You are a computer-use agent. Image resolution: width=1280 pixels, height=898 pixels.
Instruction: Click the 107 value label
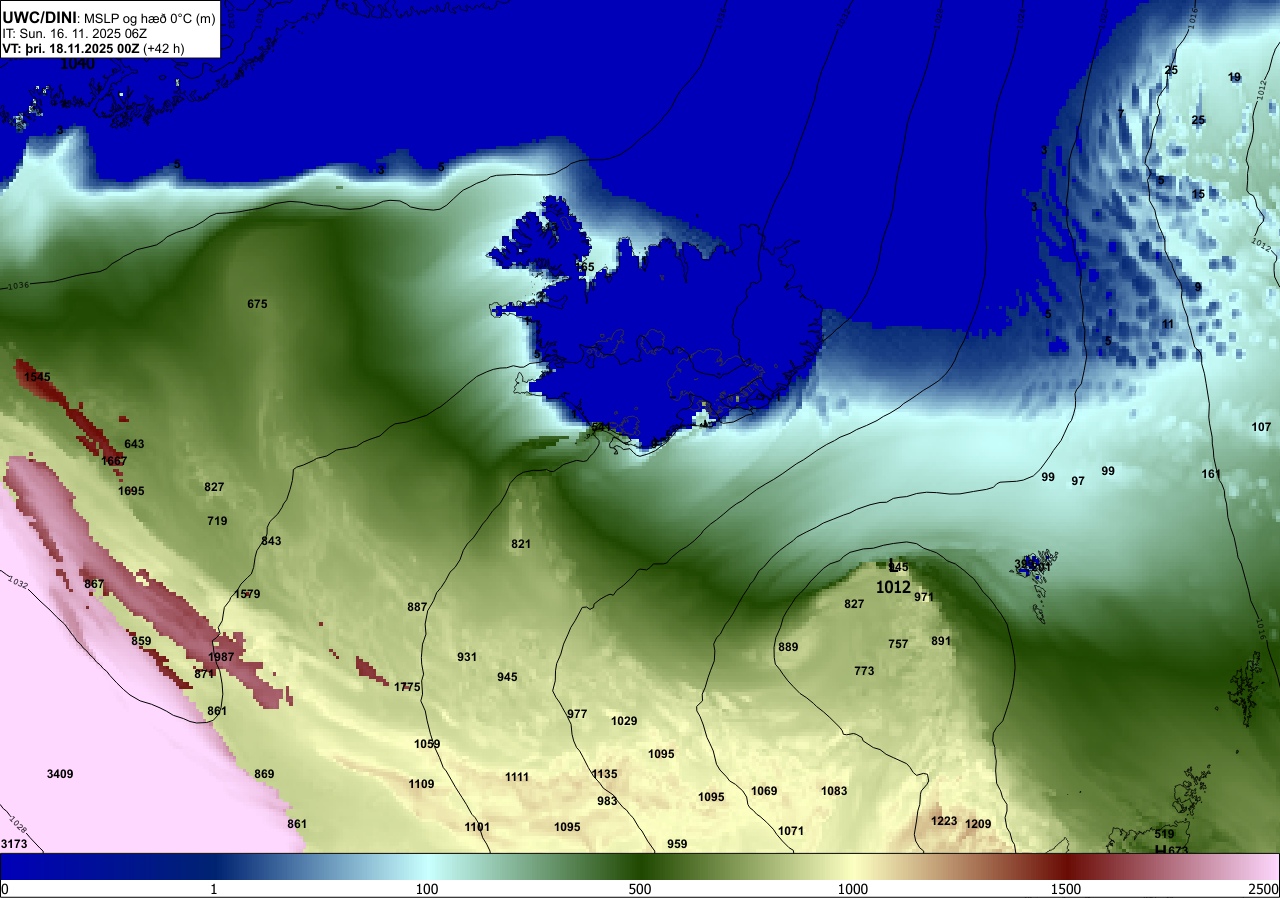point(1261,427)
